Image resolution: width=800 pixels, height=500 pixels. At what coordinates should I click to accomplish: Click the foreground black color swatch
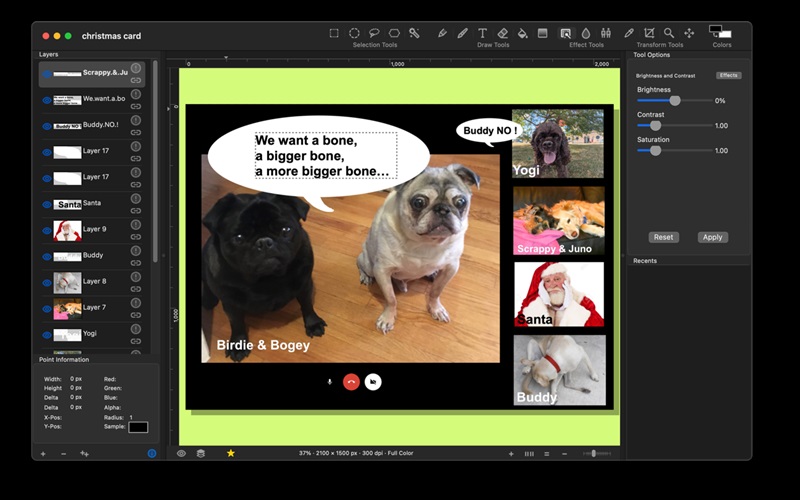click(716, 29)
